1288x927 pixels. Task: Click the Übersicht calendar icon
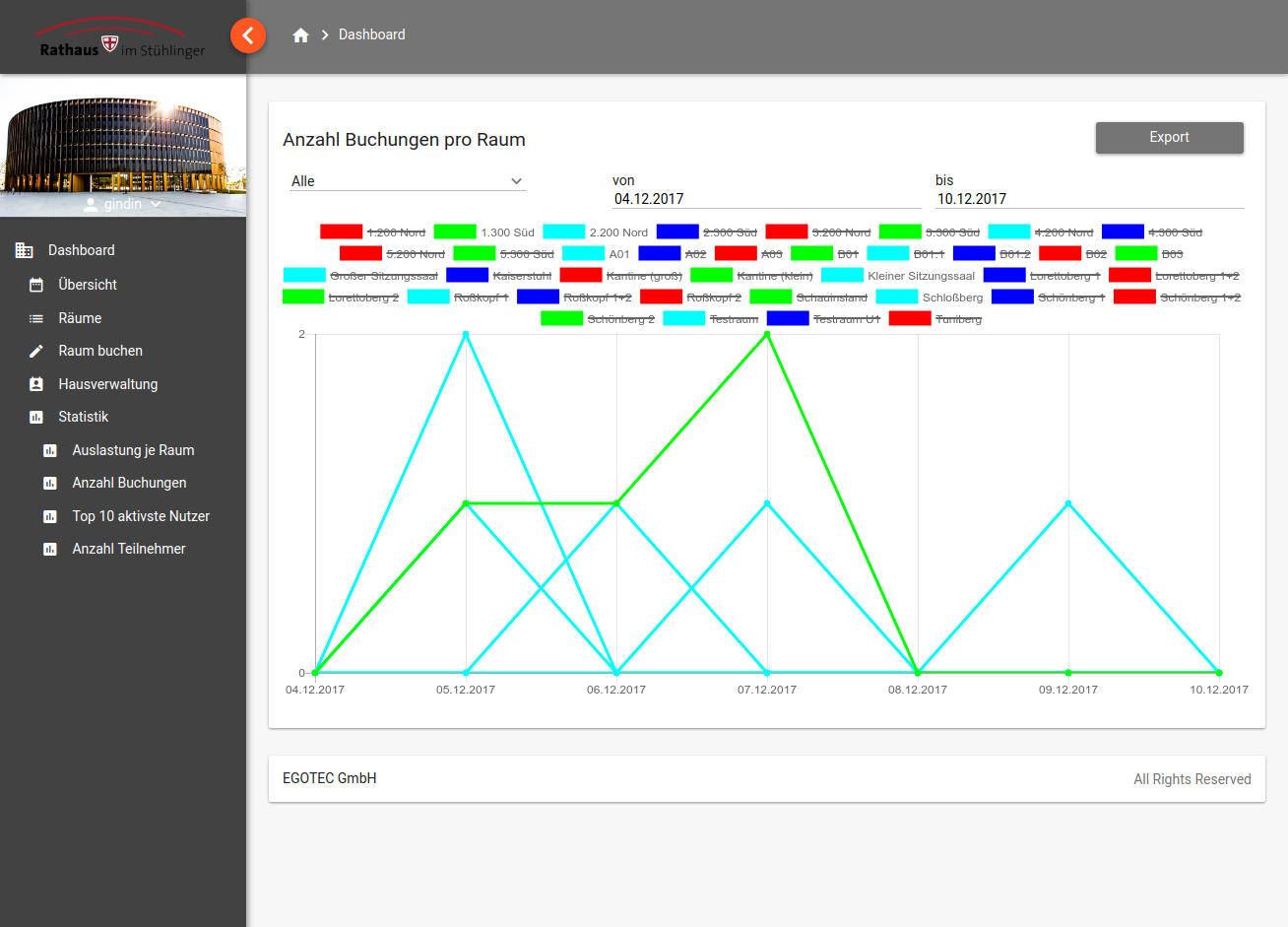(x=36, y=285)
